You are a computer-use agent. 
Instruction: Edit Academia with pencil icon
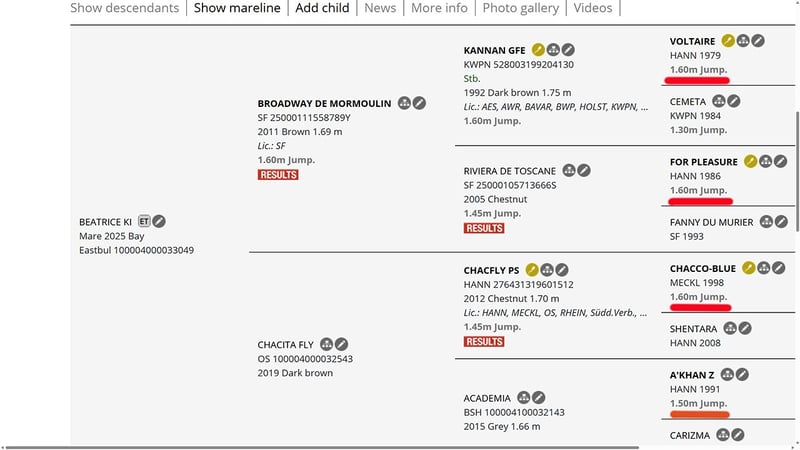coord(539,397)
